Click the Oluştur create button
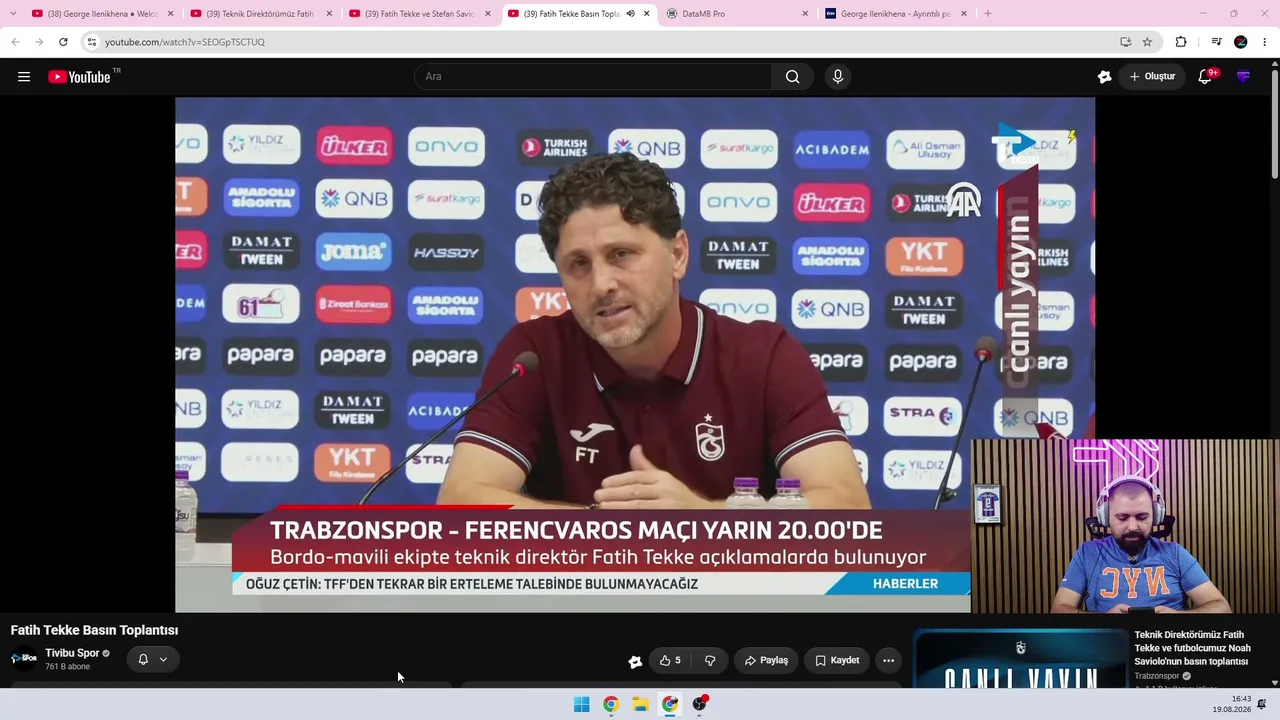Viewport: 1280px width, 720px height. coord(1152,77)
